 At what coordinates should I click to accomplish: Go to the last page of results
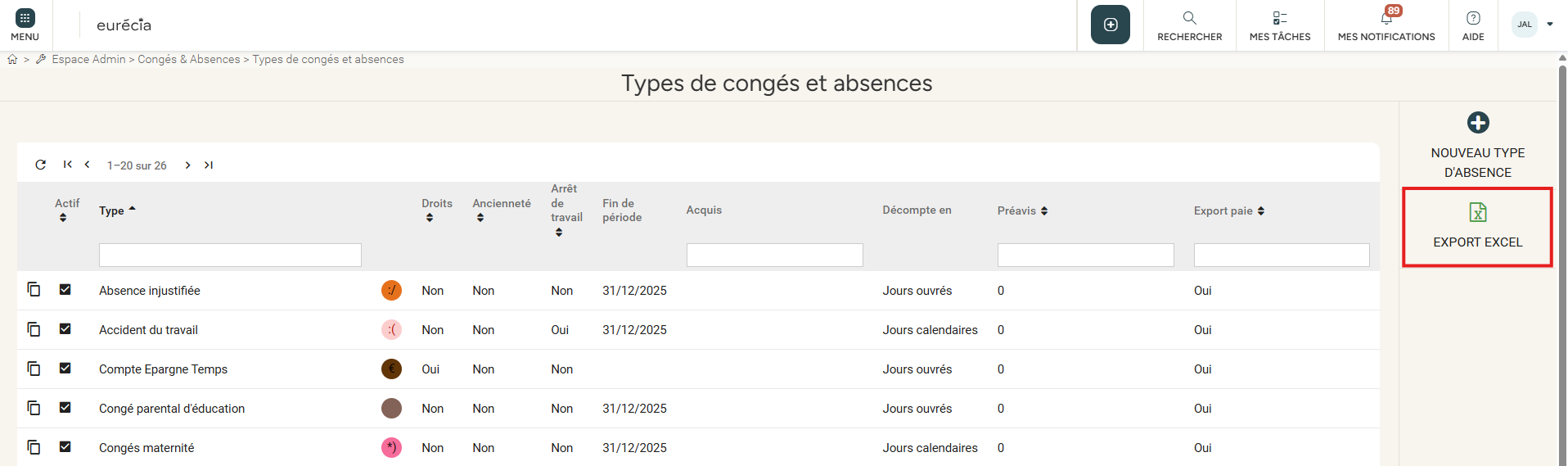[209, 165]
